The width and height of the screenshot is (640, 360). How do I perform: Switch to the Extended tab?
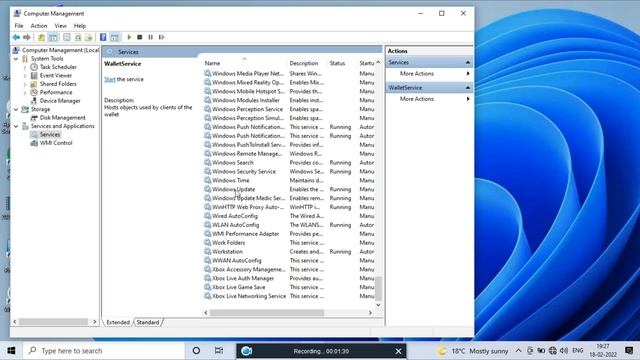coord(118,322)
